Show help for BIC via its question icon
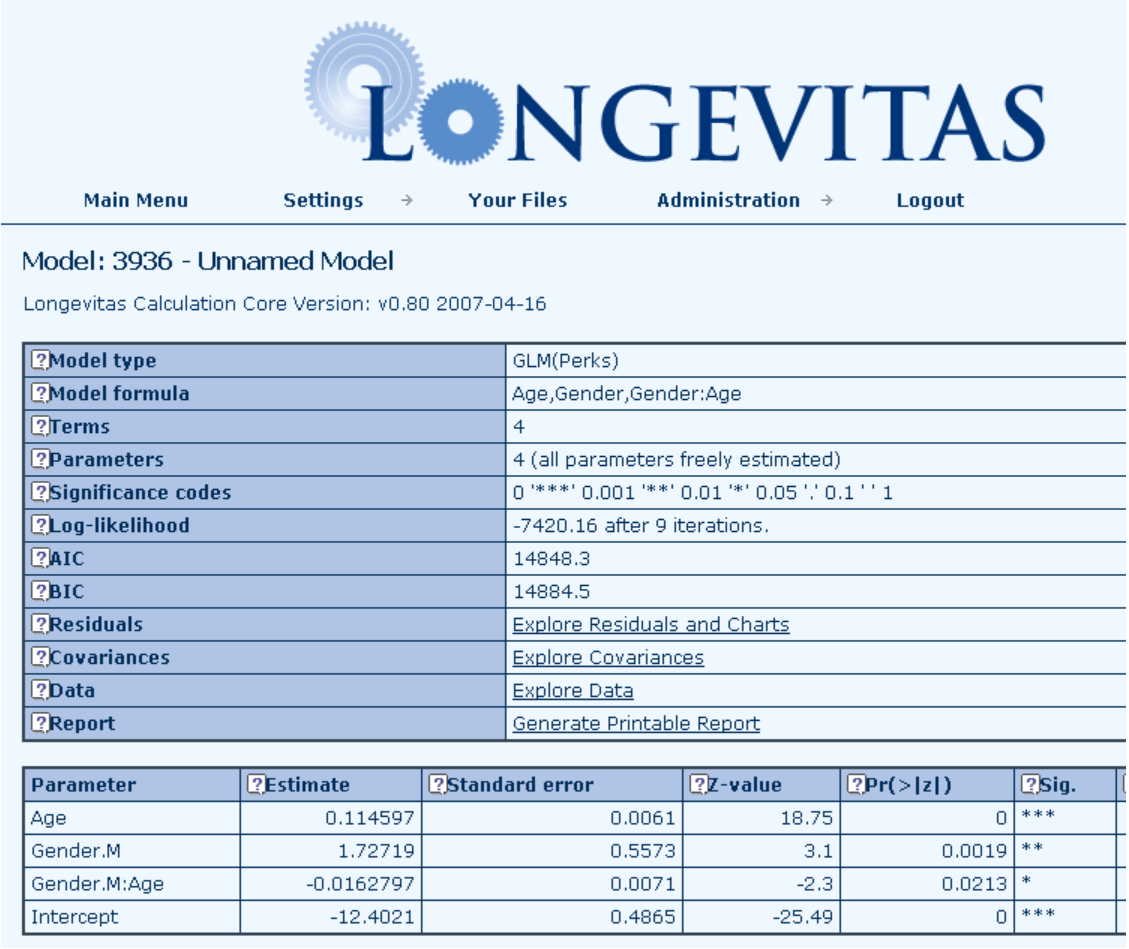The image size is (1129, 949). click(40, 592)
